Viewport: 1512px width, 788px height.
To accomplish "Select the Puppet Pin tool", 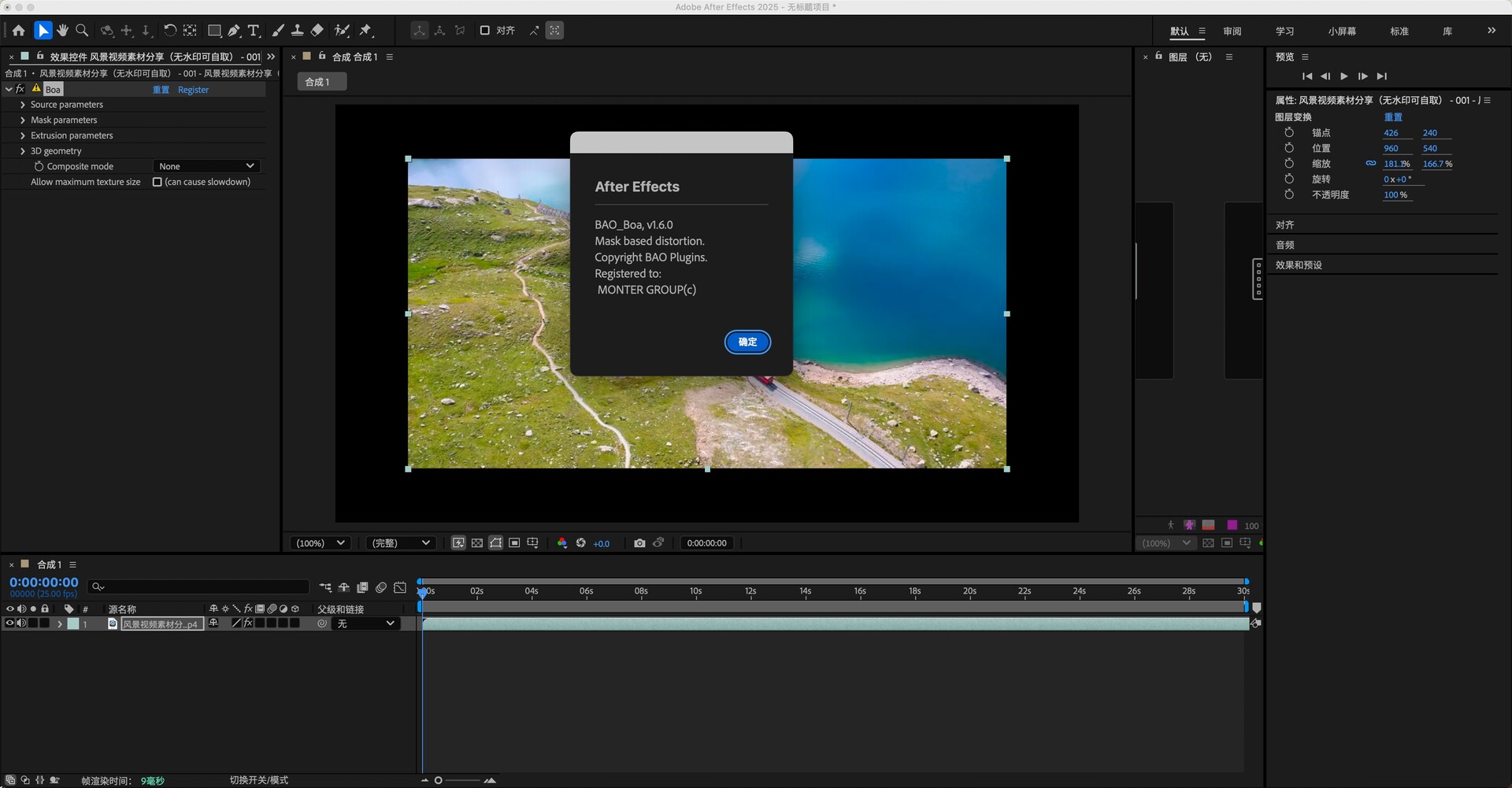I will click(365, 31).
